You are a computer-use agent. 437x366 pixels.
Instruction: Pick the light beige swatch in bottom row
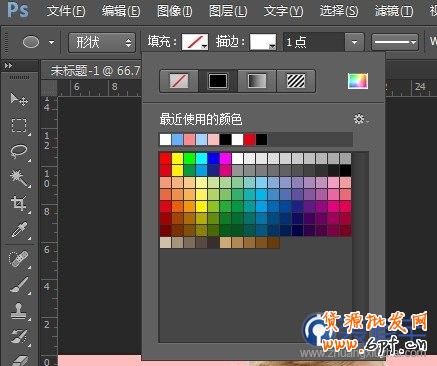point(165,242)
